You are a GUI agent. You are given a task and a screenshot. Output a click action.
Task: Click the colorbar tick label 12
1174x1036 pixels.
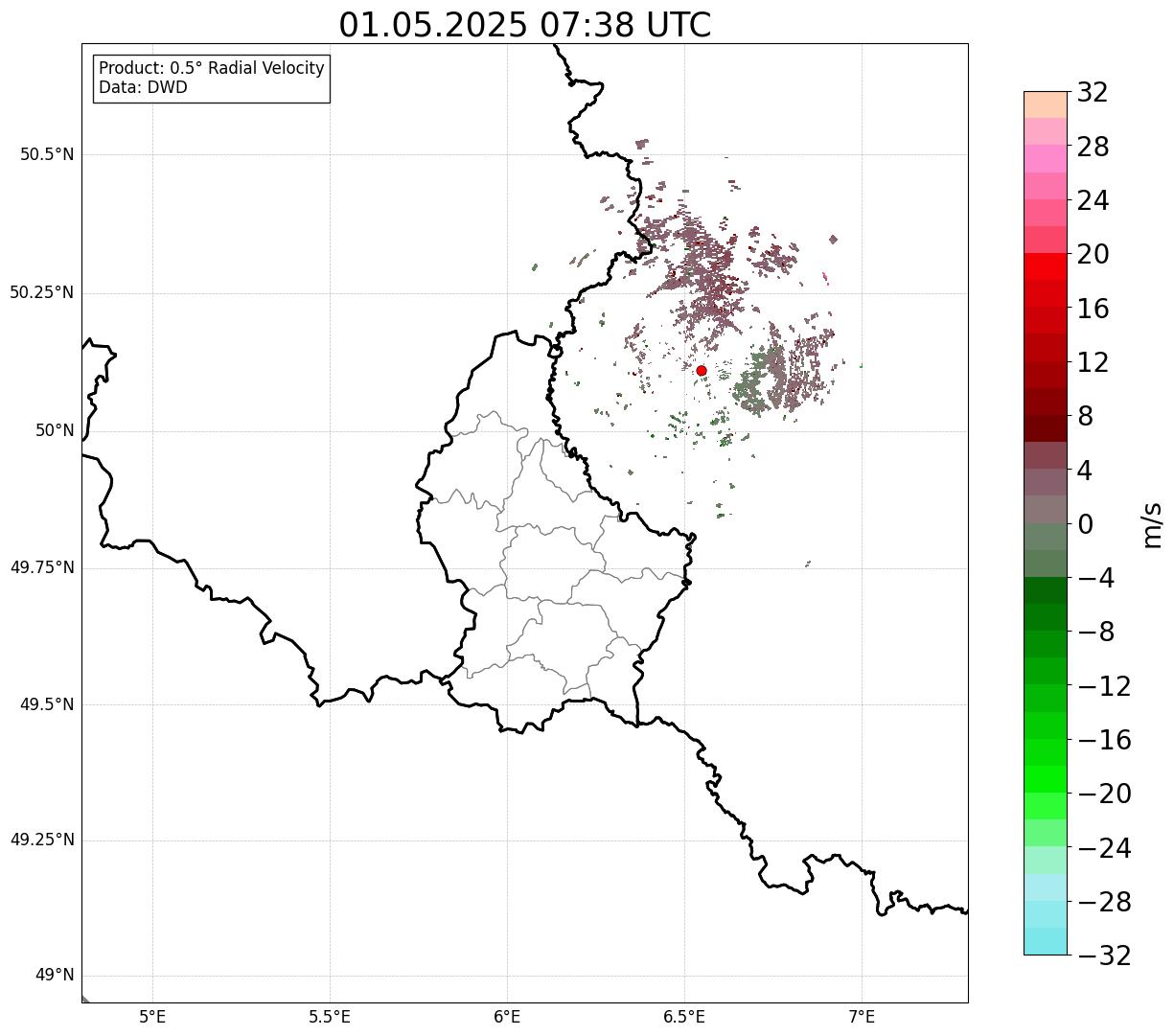pos(1093,362)
